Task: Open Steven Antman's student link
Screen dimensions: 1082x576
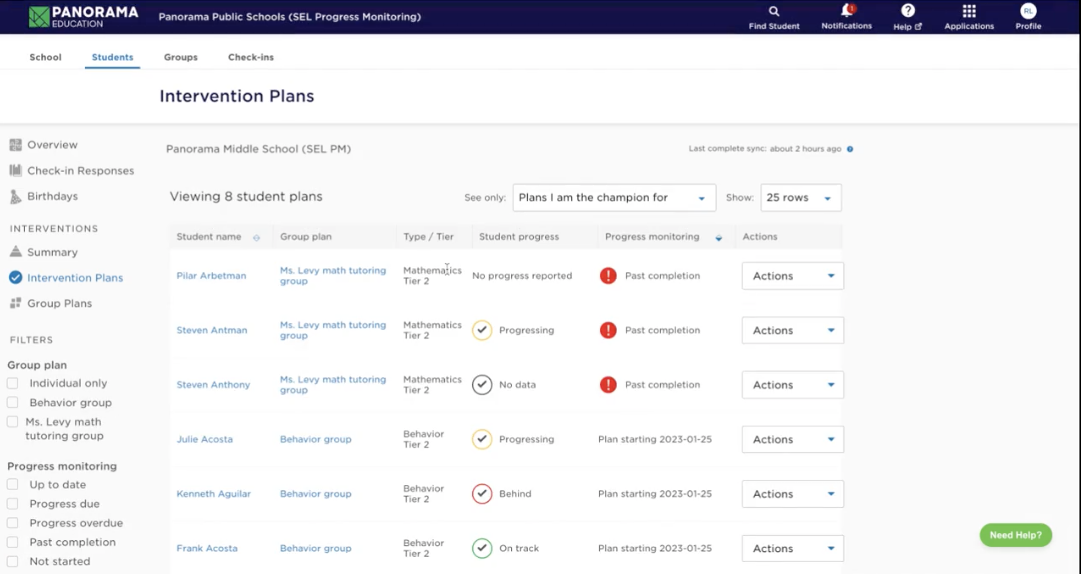Action: pyautogui.click(x=212, y=330)
